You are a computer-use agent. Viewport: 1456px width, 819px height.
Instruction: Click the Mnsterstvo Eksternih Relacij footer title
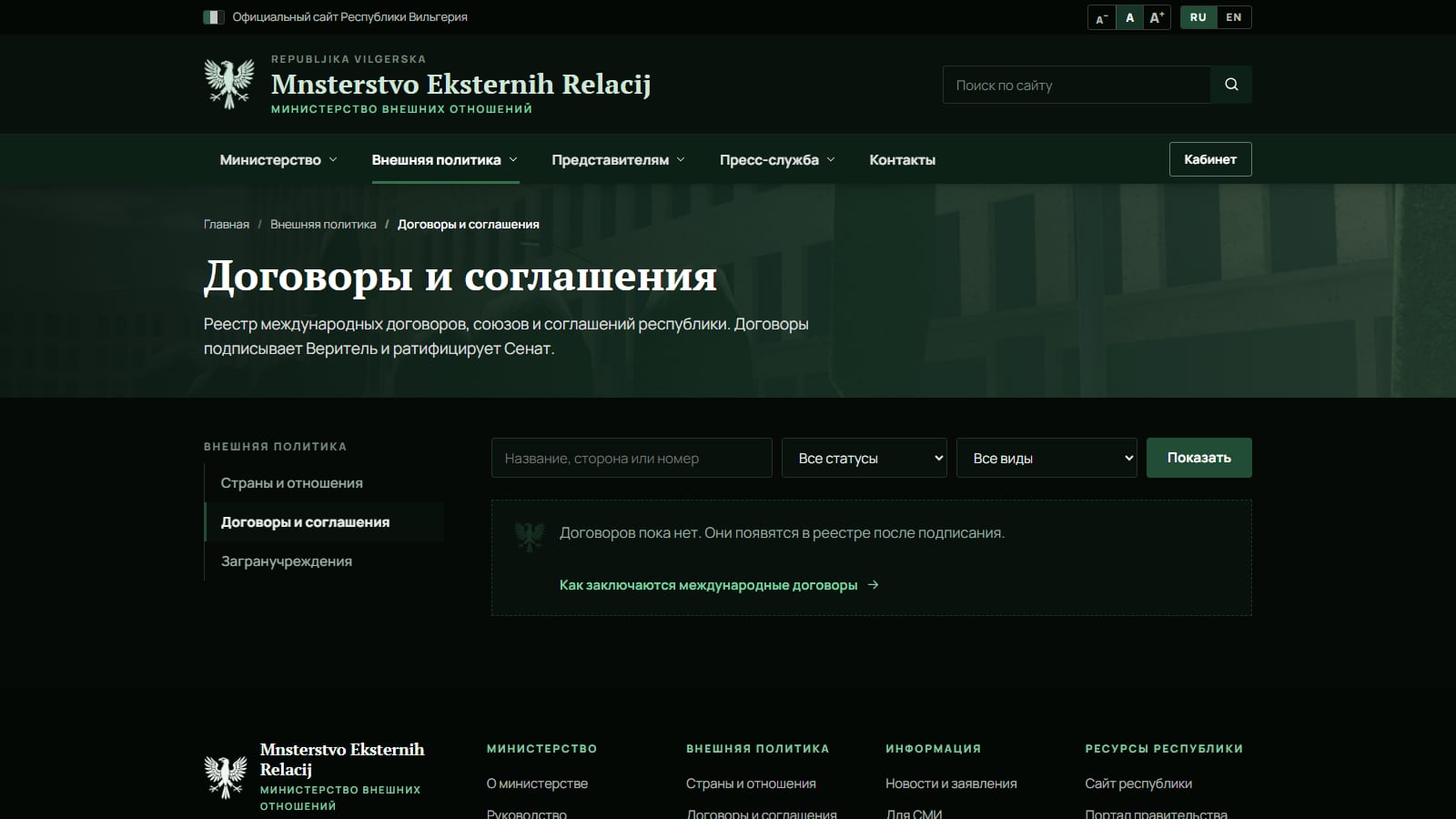coord(342,759)
